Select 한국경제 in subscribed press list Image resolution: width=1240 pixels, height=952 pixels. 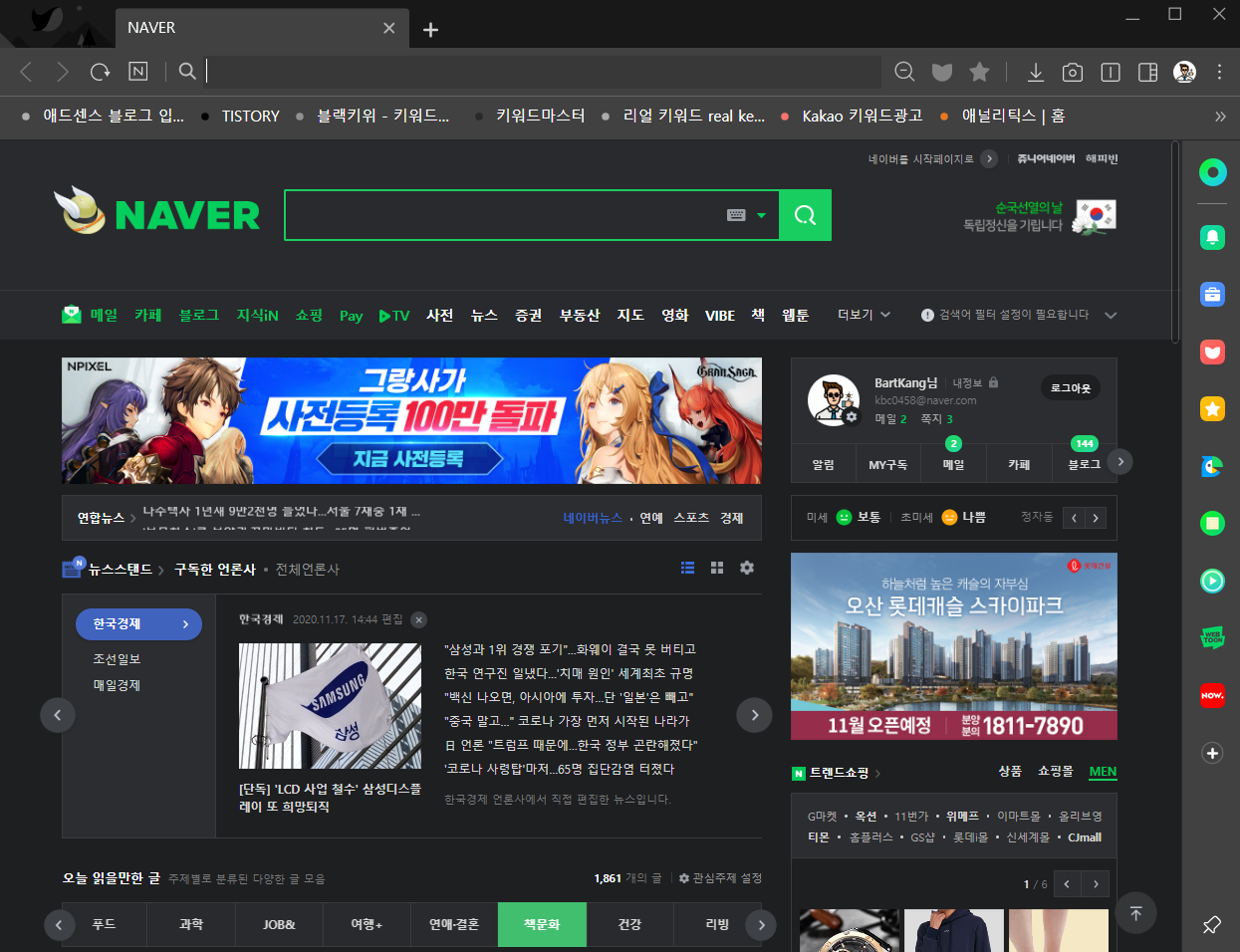coord(138,624)
